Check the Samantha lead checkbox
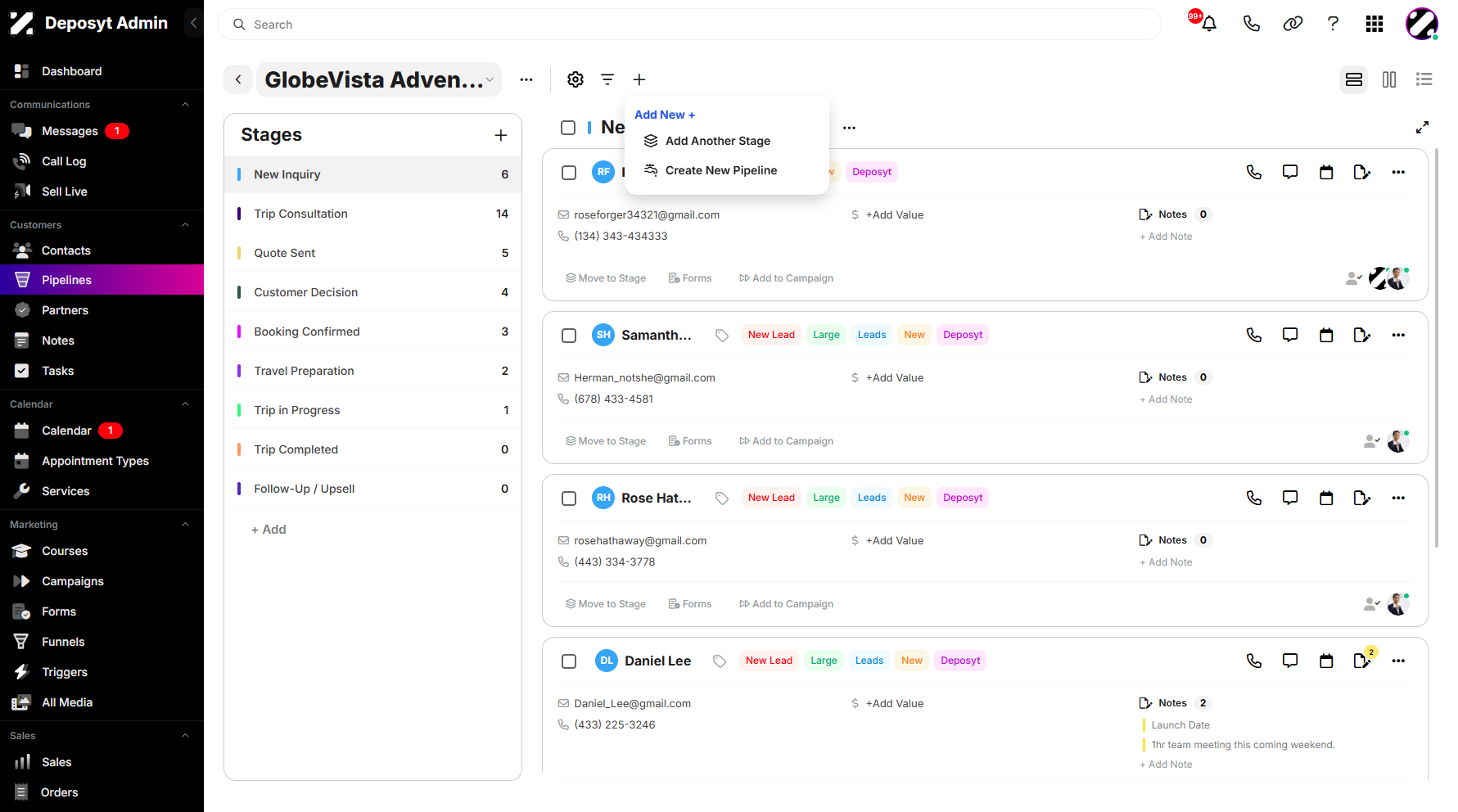Image resolution: width=1458 pixels, height=812 pixels. click(x=569, y=336)
